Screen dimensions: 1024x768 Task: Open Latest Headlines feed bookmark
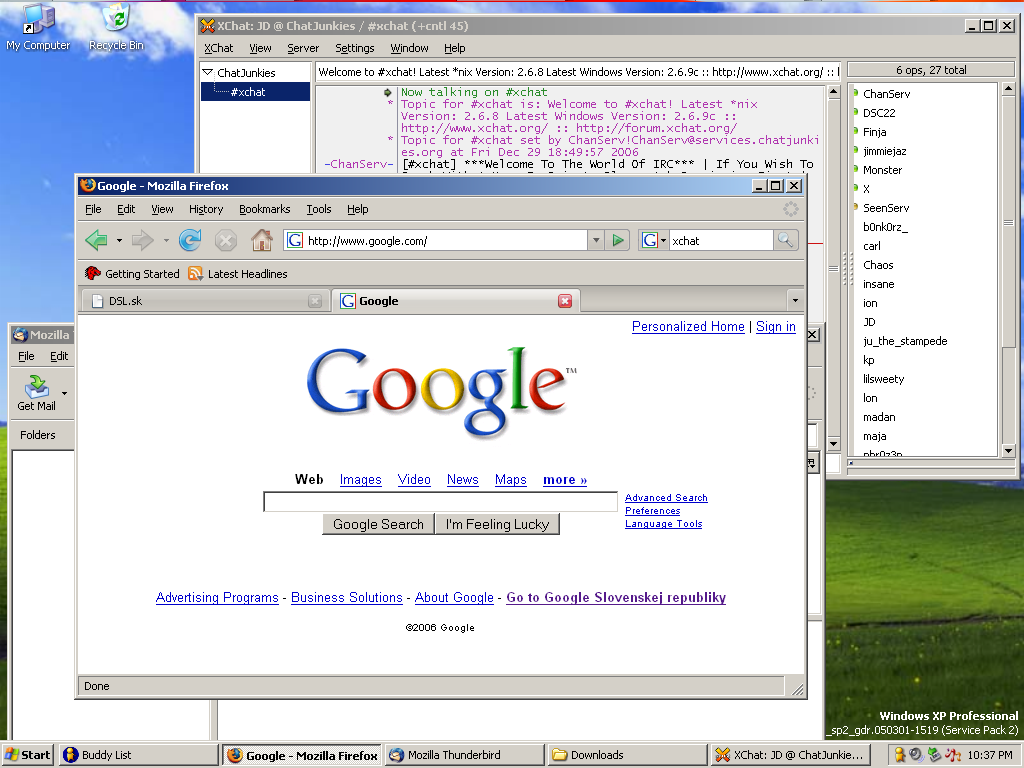(238, 274)
